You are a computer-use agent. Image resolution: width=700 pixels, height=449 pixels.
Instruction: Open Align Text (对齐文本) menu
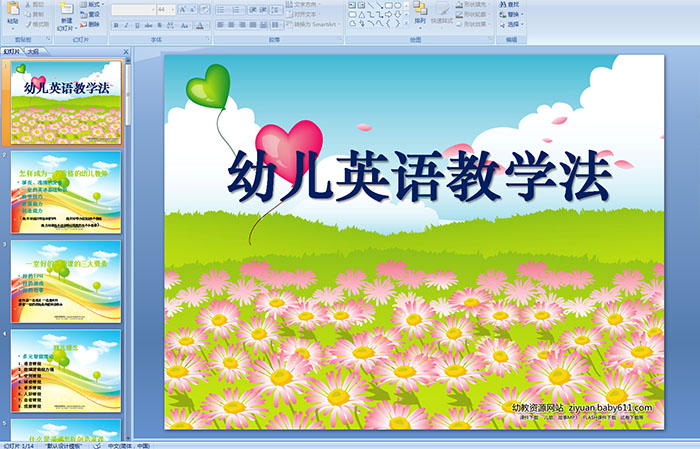tap(302, 14)
